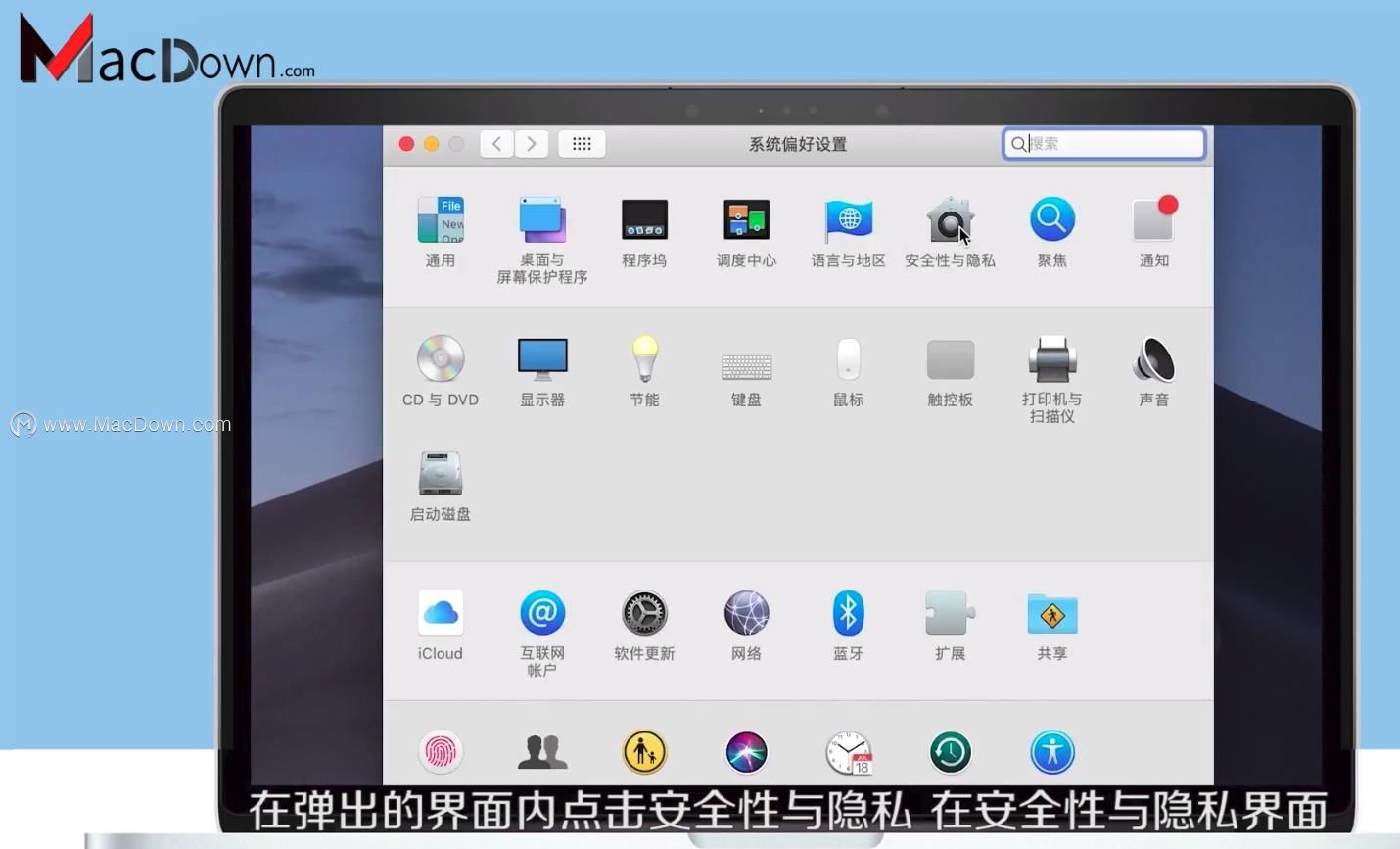Image resolution: width=1400 pixels, height=849 pixels.
Task: Minimize window with the yellow button
Action: (431, 144)
